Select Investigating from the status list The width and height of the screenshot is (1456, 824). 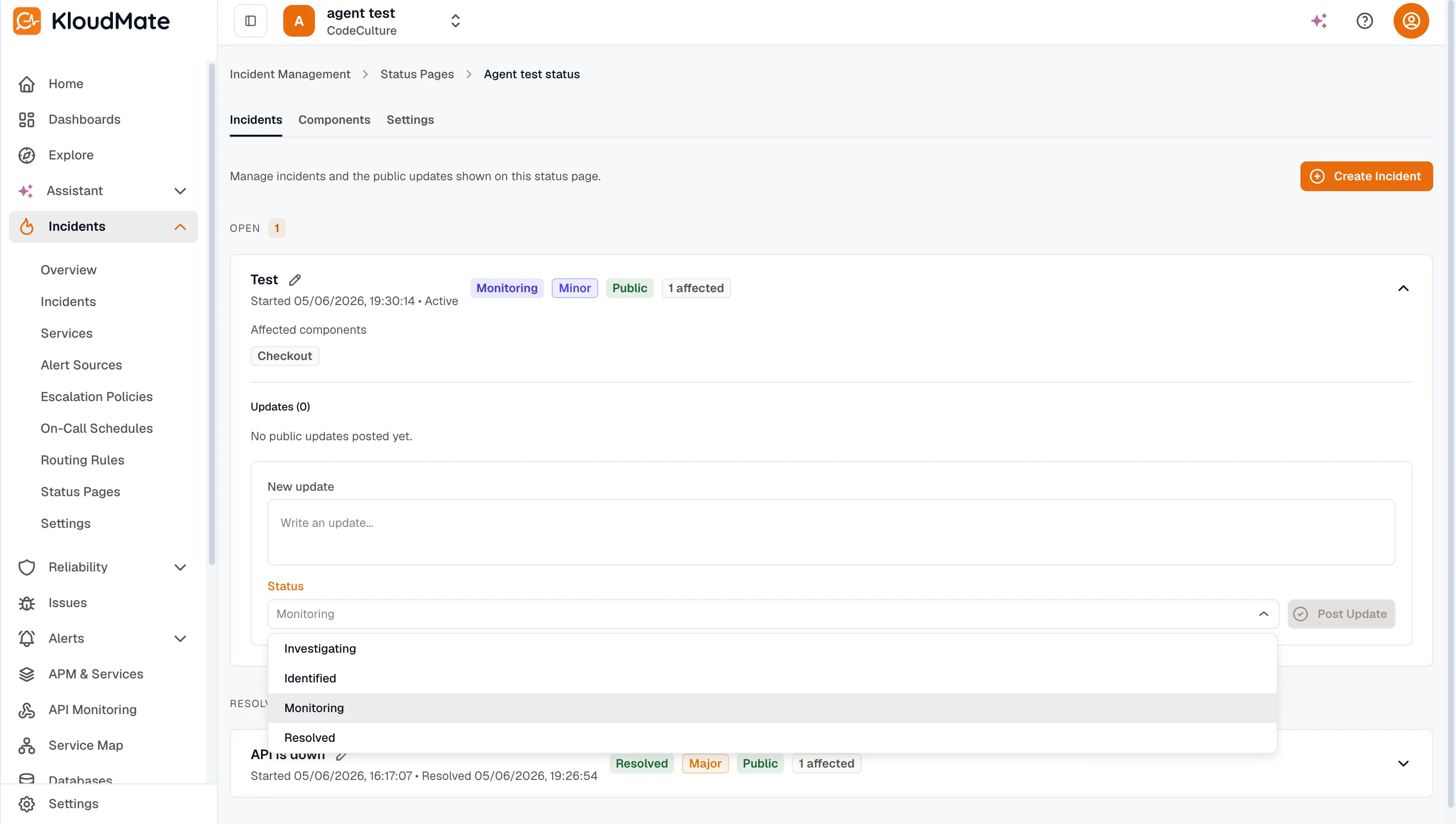click(772, 649)
